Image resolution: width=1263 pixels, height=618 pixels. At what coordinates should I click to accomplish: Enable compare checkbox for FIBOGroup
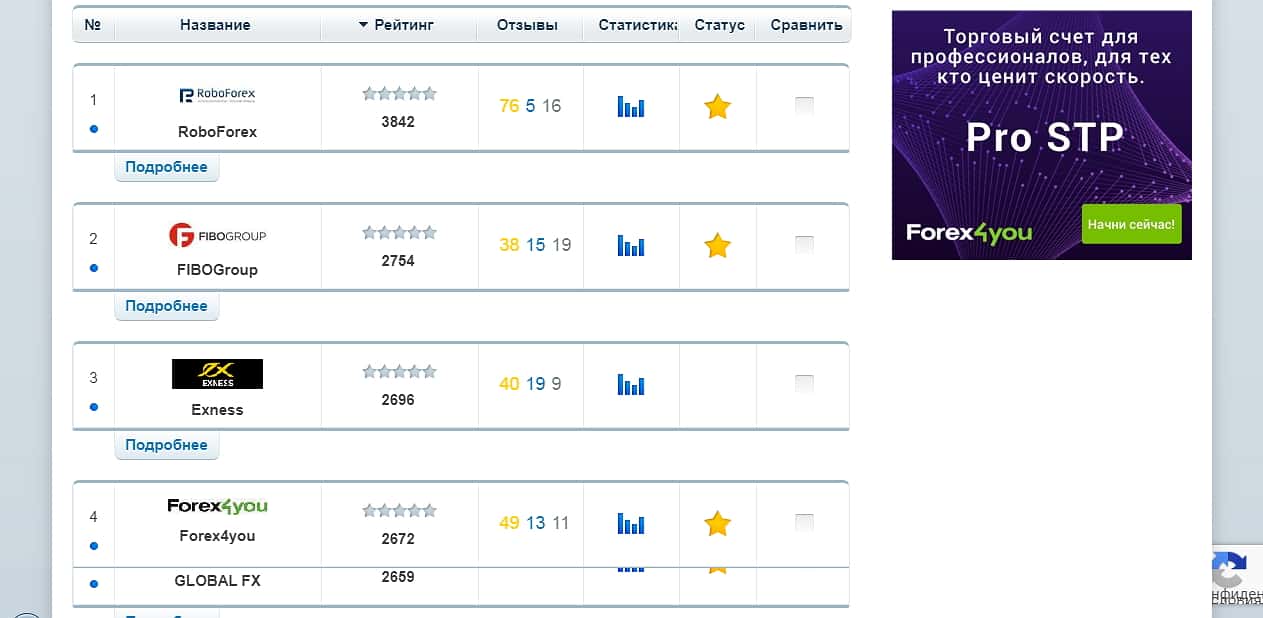[x=804, y=245]
